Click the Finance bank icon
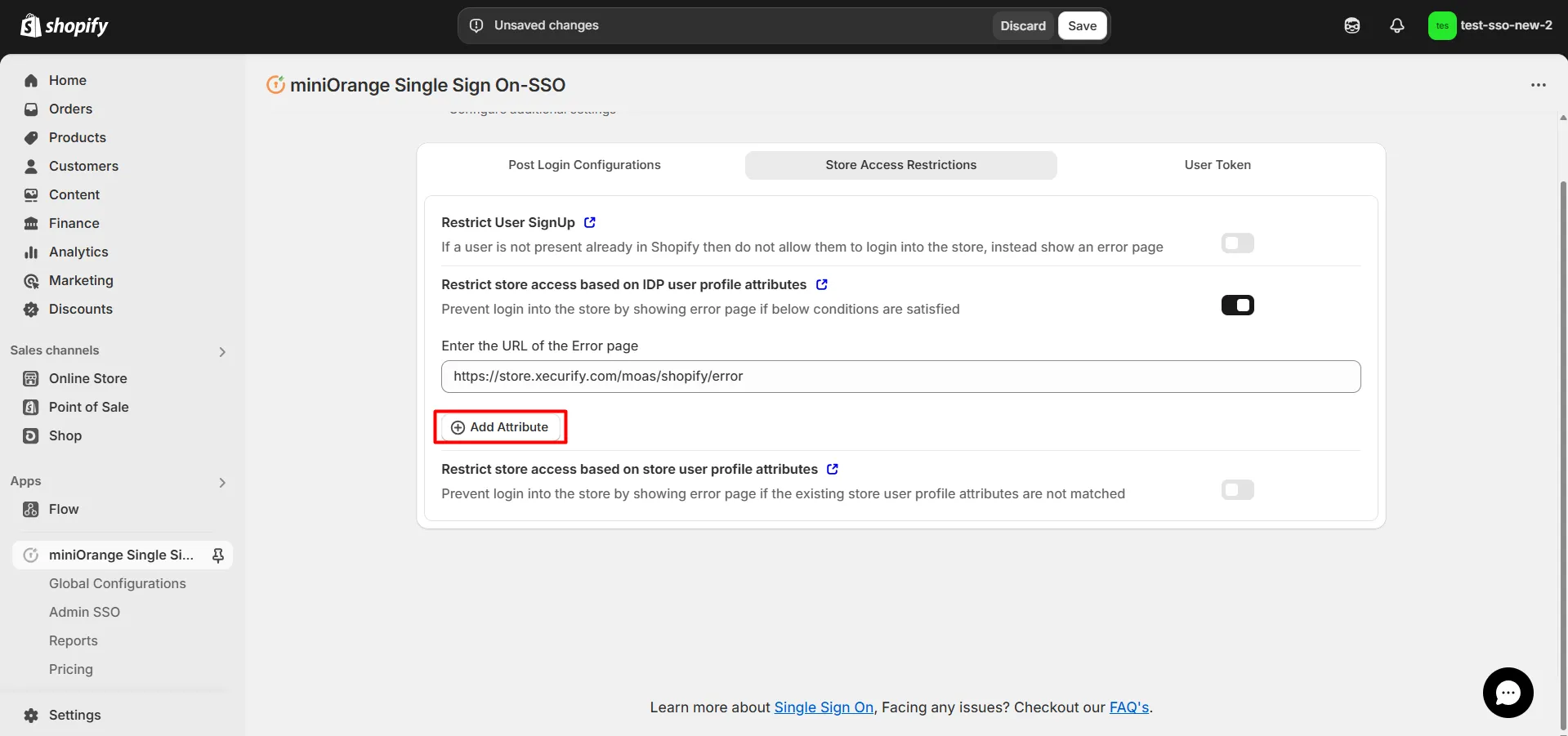Viewport: 1568px width, 736px height. tap(31, 223)
